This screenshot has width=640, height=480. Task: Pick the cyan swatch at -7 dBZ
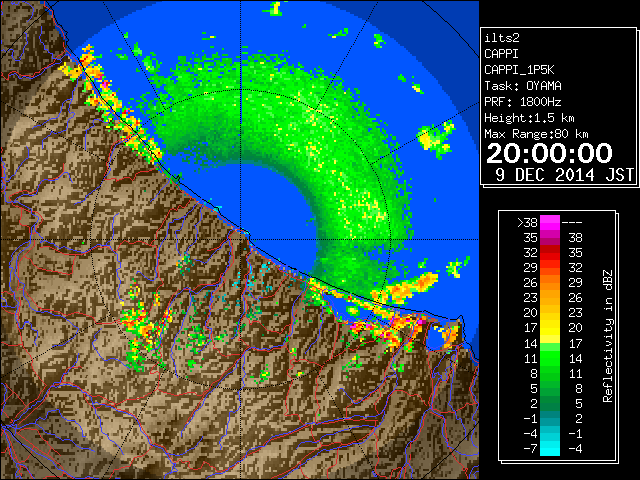coord(550,449)
